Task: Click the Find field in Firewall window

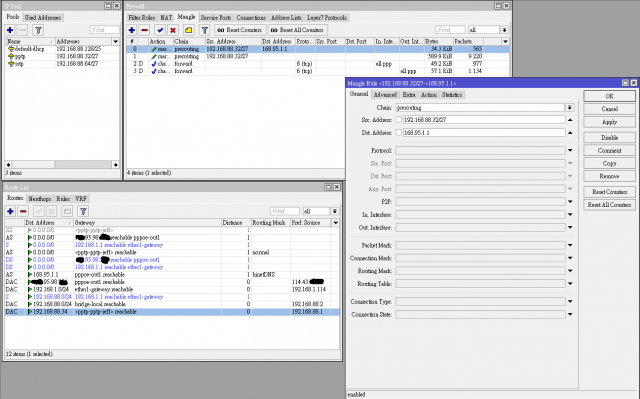Action: coord(450,30)
